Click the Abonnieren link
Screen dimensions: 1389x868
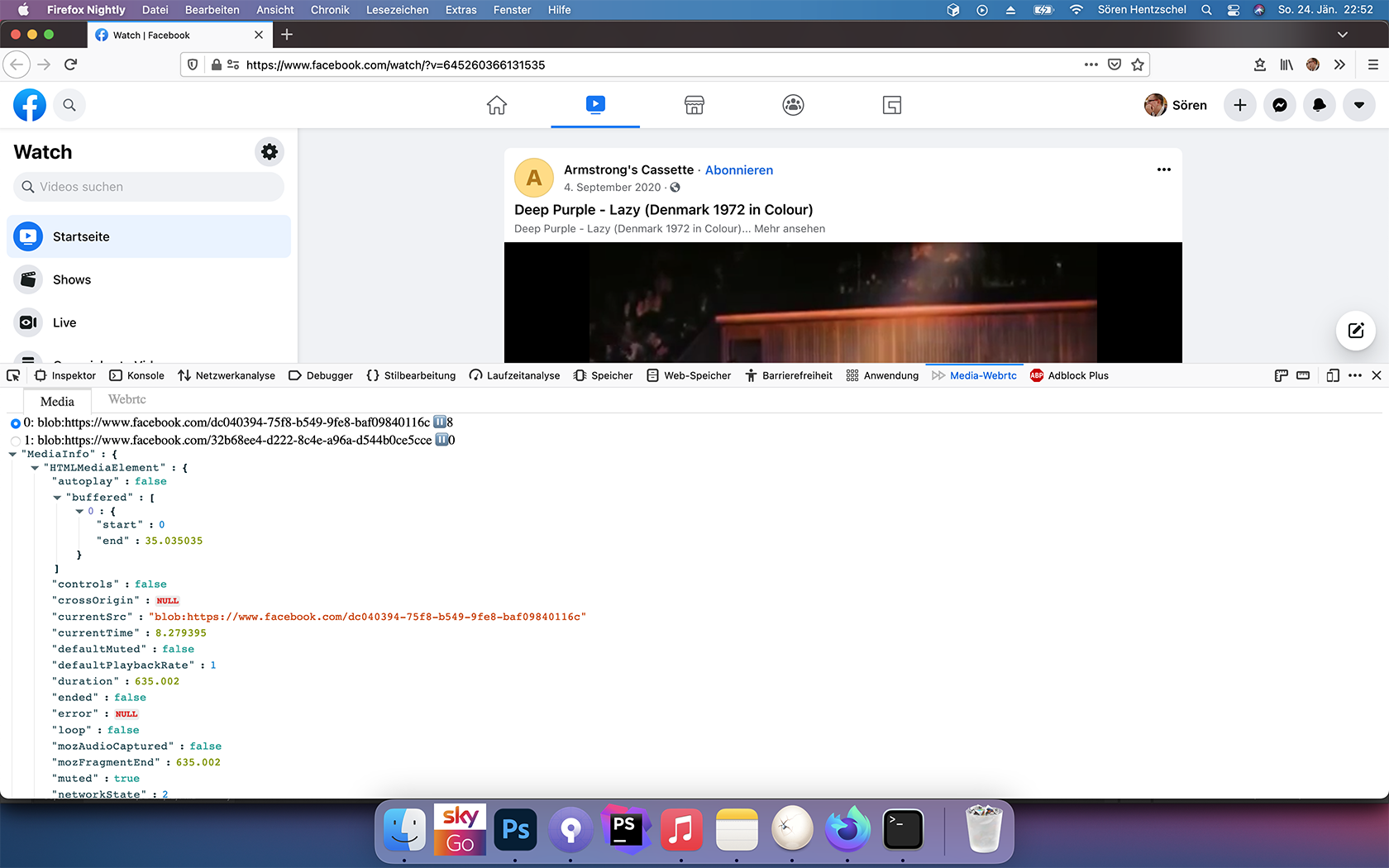[738, 170]
